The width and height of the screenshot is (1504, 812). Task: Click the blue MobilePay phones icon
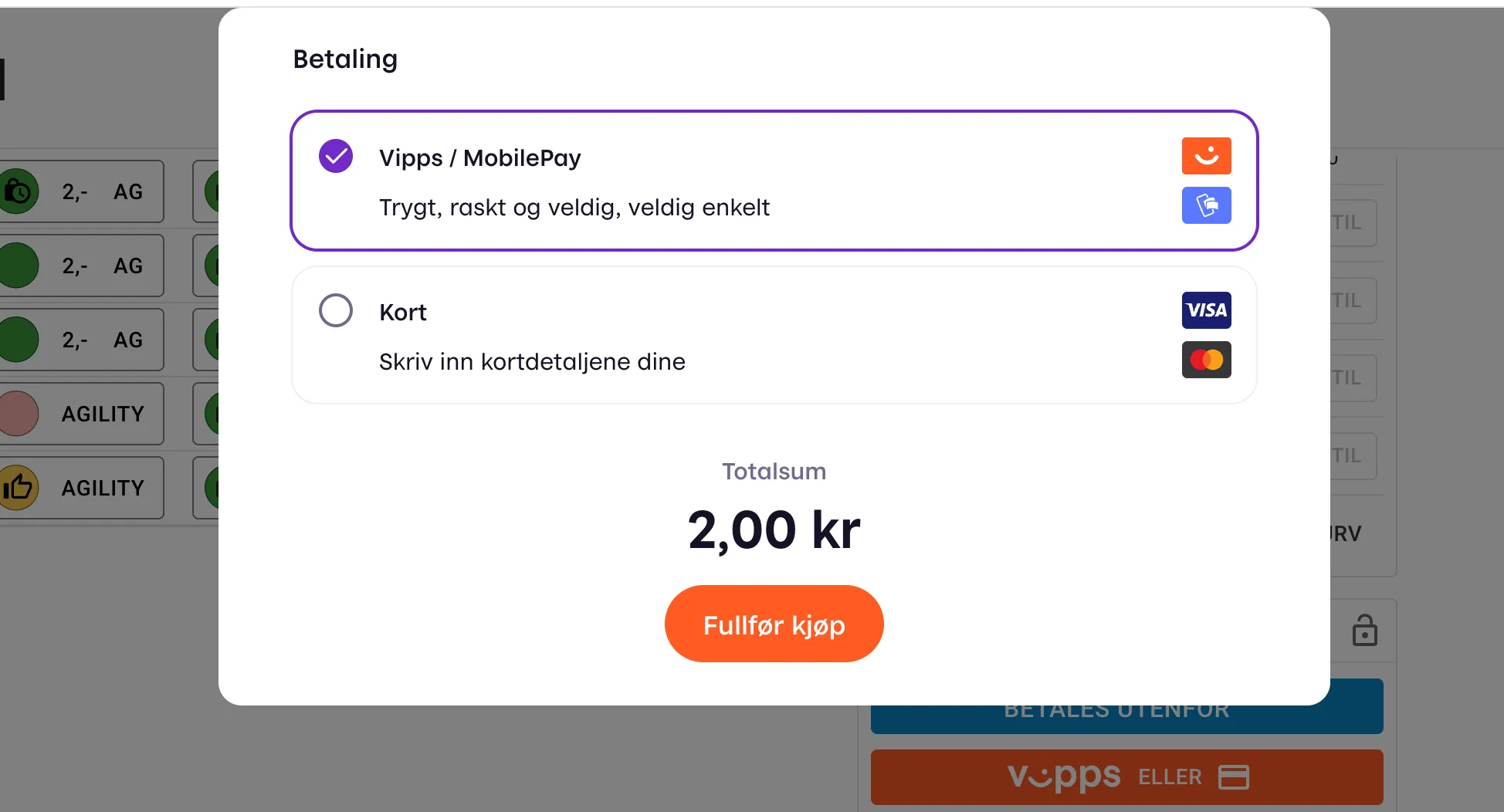[1206, 205]
